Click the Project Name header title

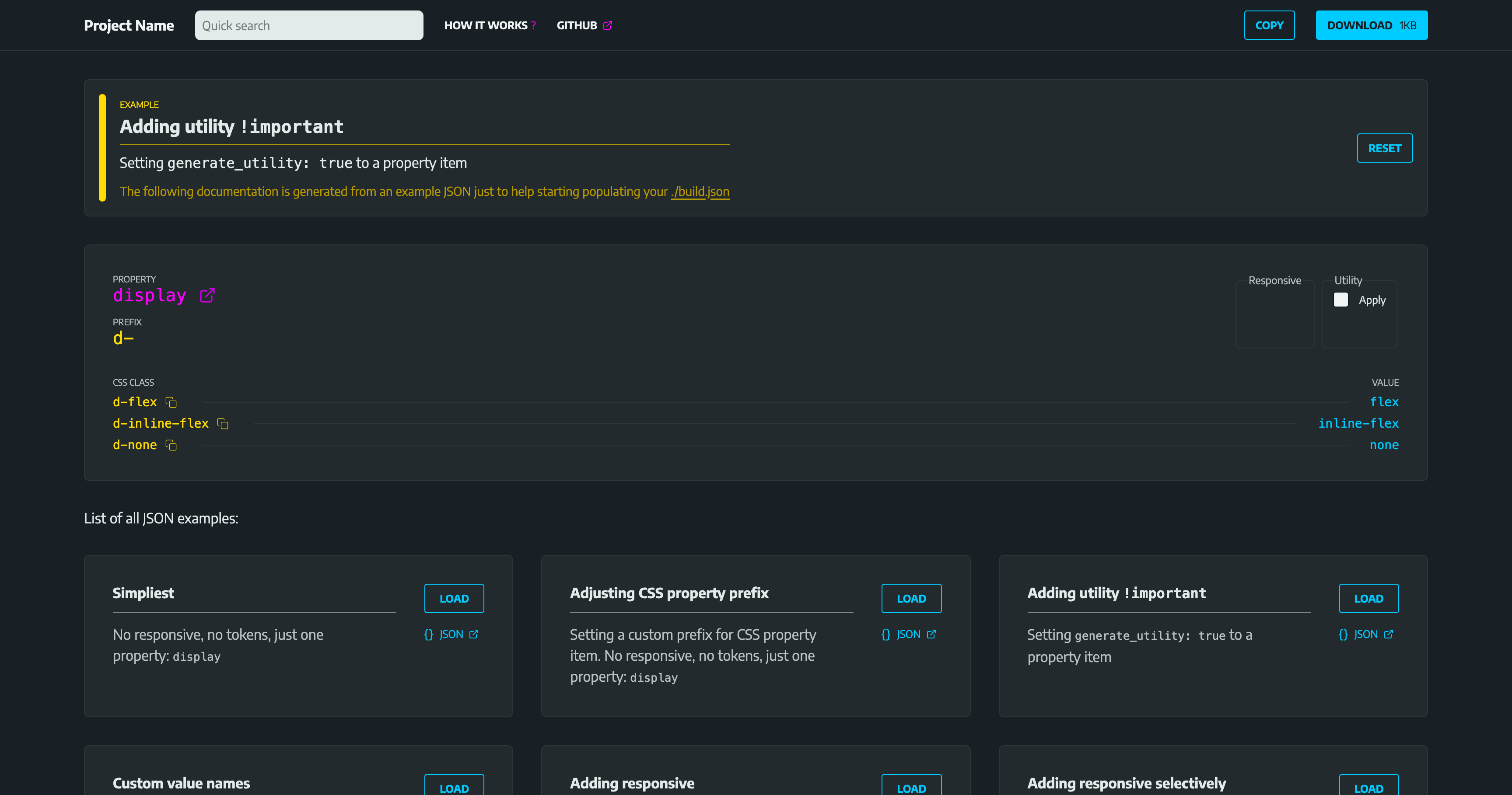(x=129, y=25)
